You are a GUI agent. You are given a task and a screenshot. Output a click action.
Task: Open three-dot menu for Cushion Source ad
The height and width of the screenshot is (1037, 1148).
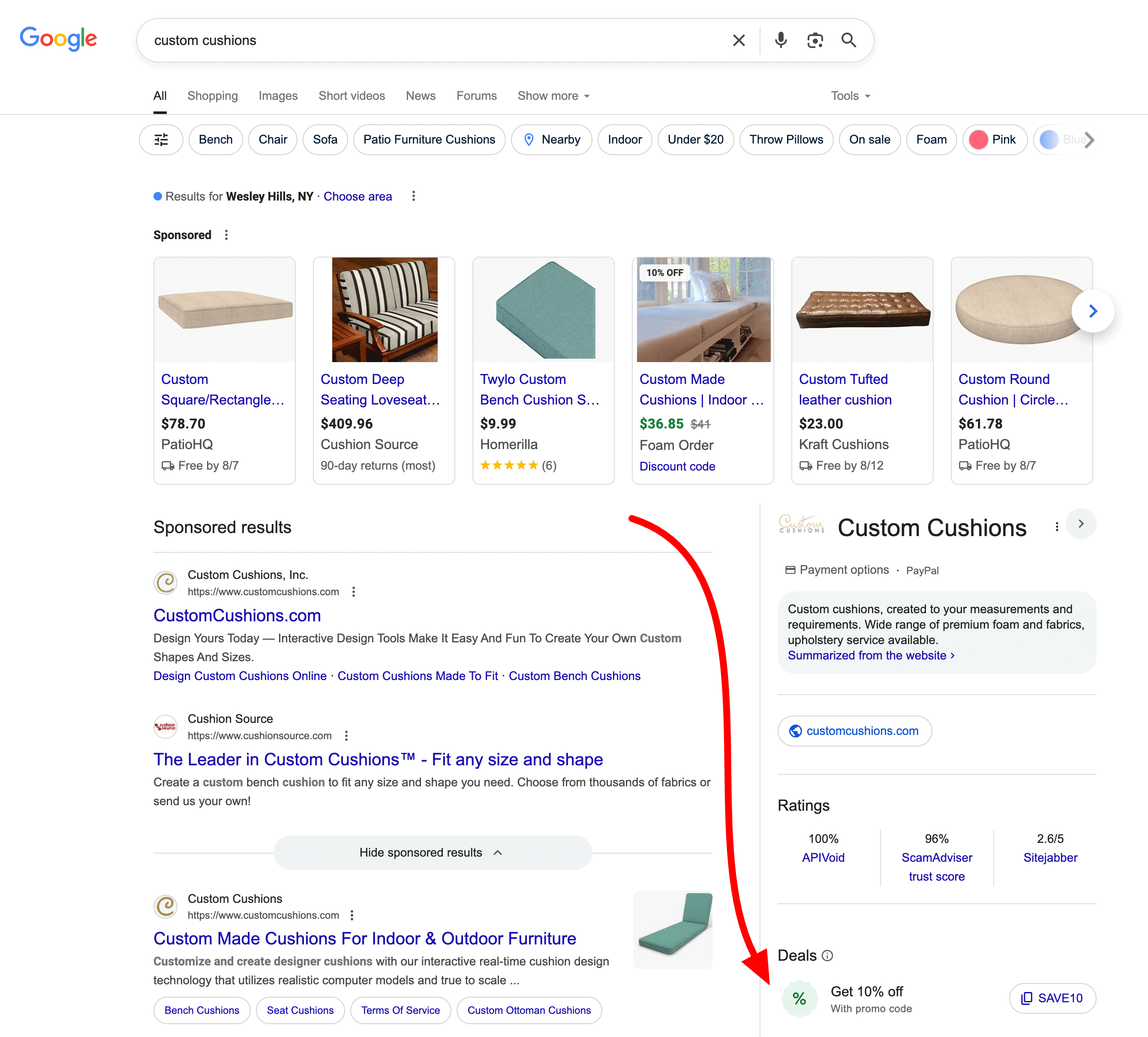point(346,736)
